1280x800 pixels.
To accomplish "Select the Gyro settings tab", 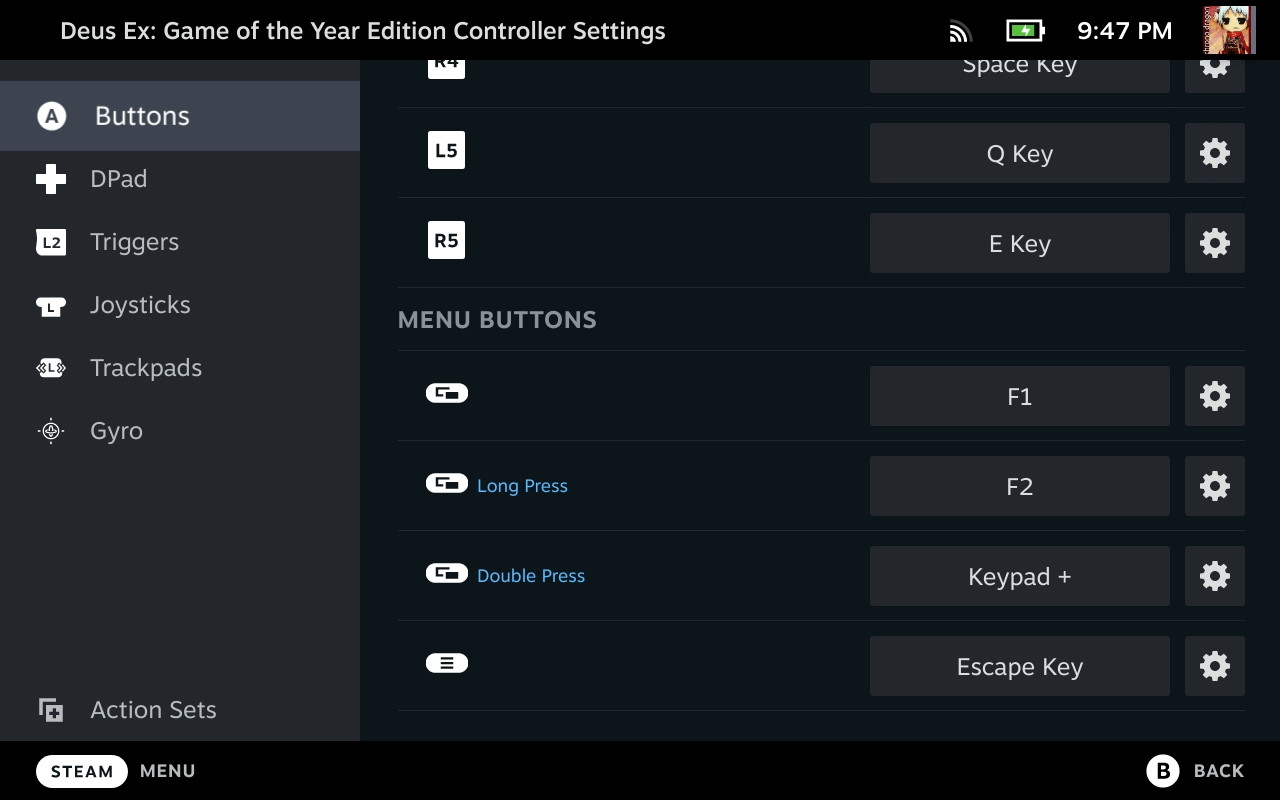I will pyautogui.click(x=116, y=431).
